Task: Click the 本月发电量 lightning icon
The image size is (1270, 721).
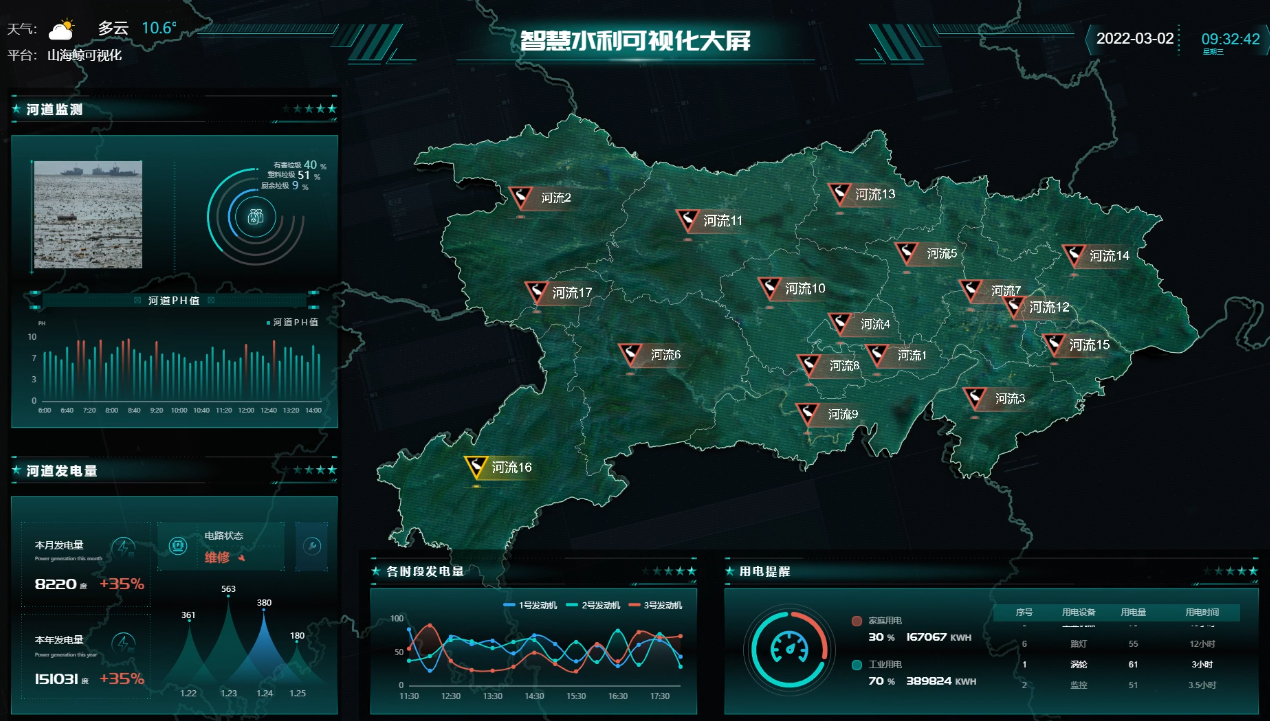Action: click(x=124, y=548)
